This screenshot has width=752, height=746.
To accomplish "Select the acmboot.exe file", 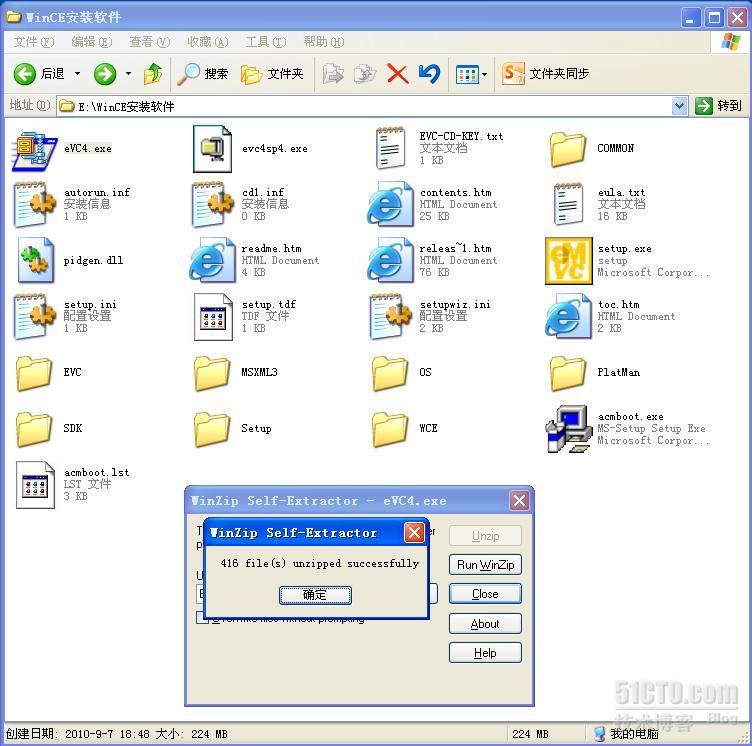I will click(x=569, y=429).
